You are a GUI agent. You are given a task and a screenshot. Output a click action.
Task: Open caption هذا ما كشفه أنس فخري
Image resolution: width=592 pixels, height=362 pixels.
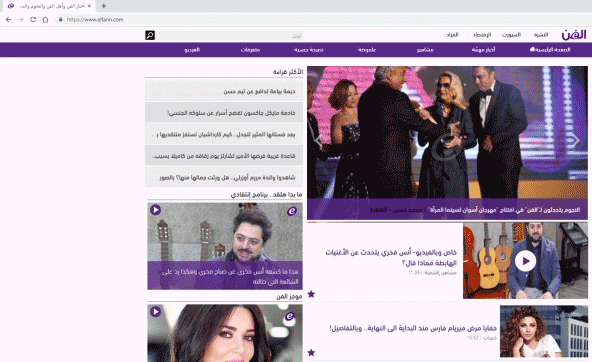230,276
